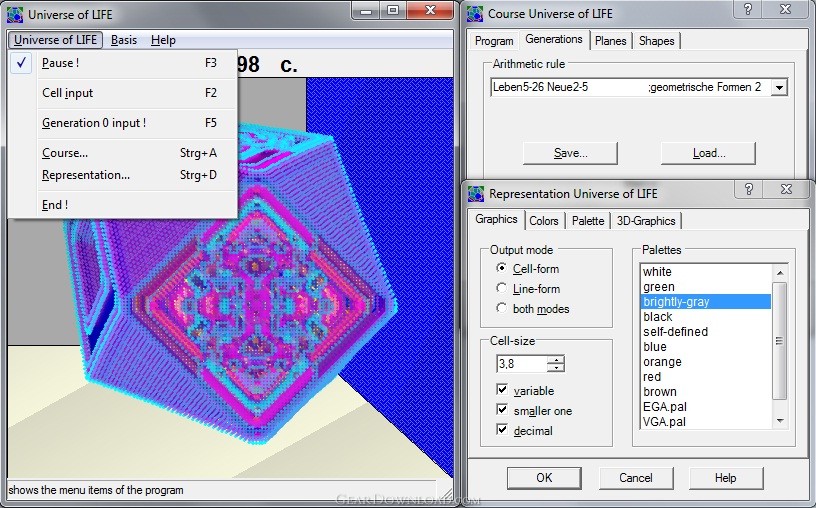Open the Planes tab

tap(610, 41)
